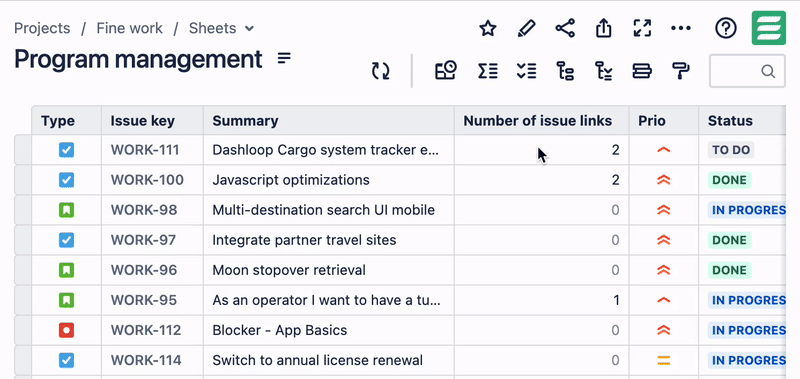Viewport: 800px width, 379px height.
Task: Click the pencil edit icon
Action: 526,28
